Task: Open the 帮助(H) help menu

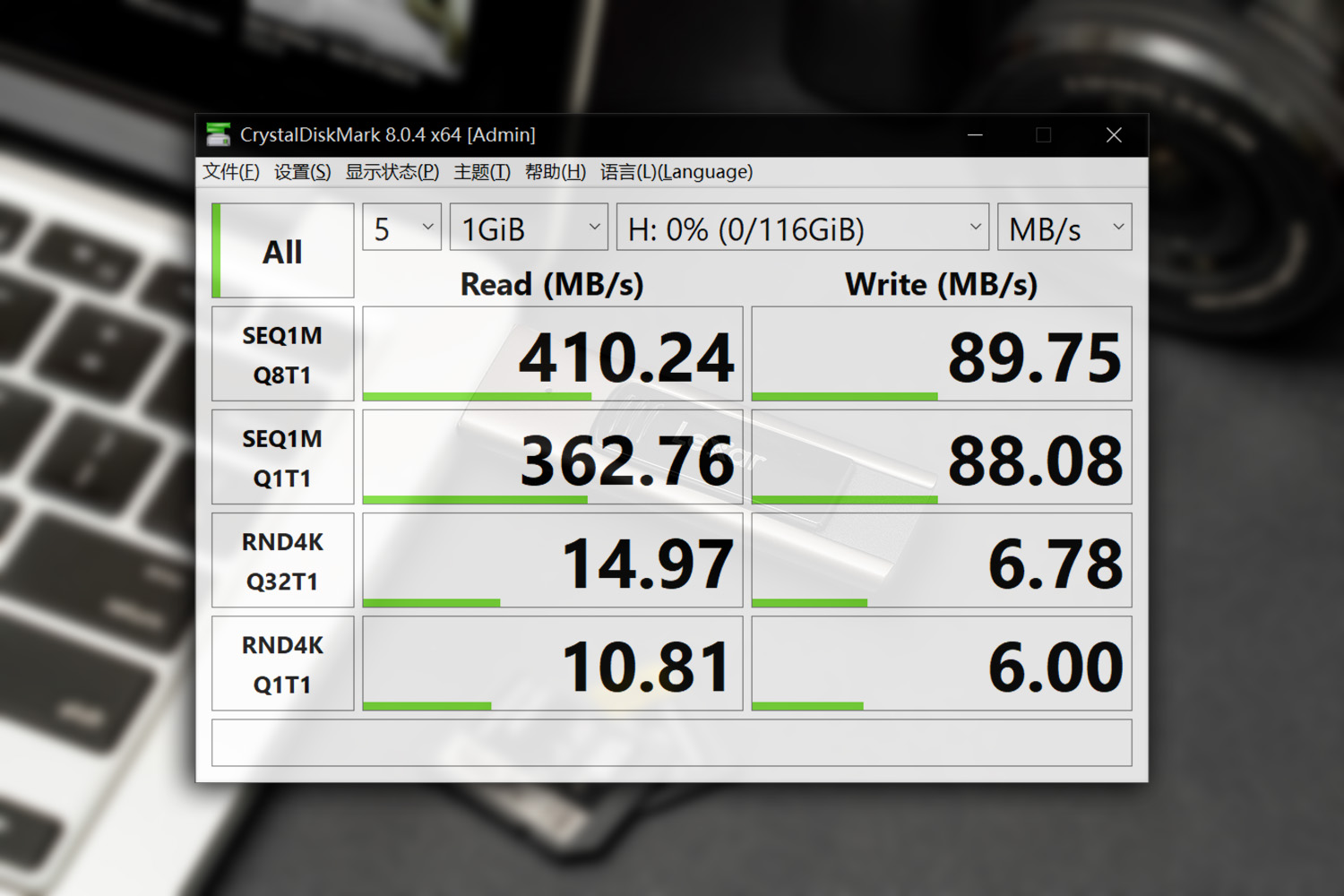Action: (556, 171)
